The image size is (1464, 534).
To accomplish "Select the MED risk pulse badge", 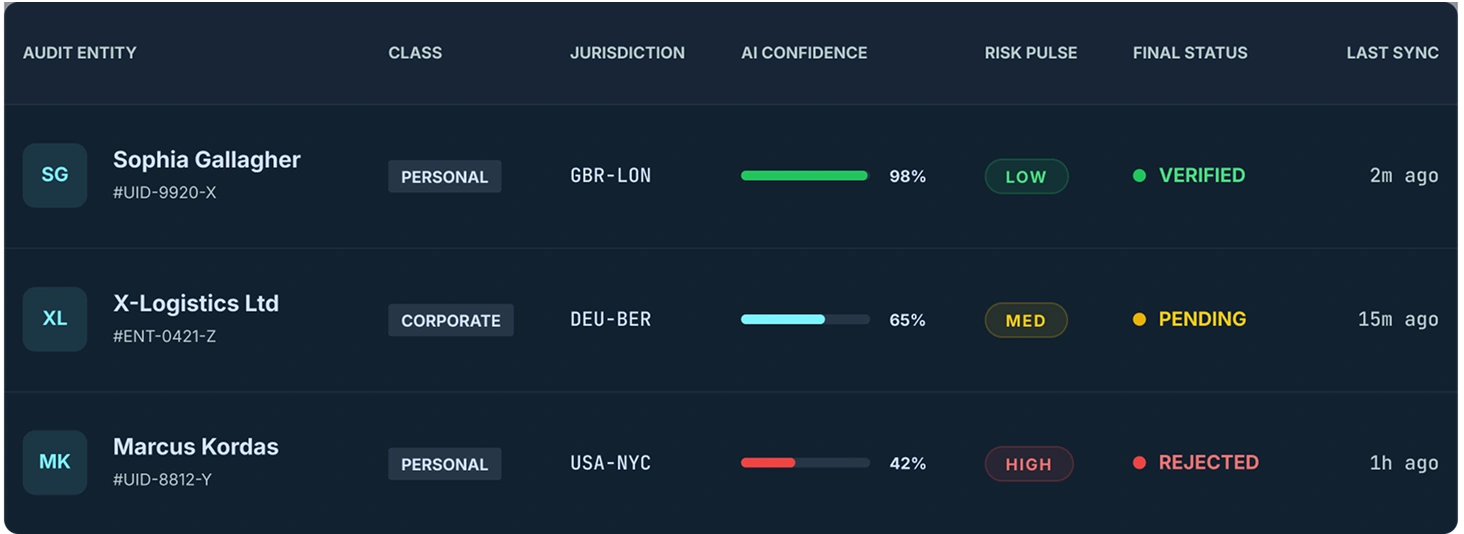I will [x=1026, y=320].
